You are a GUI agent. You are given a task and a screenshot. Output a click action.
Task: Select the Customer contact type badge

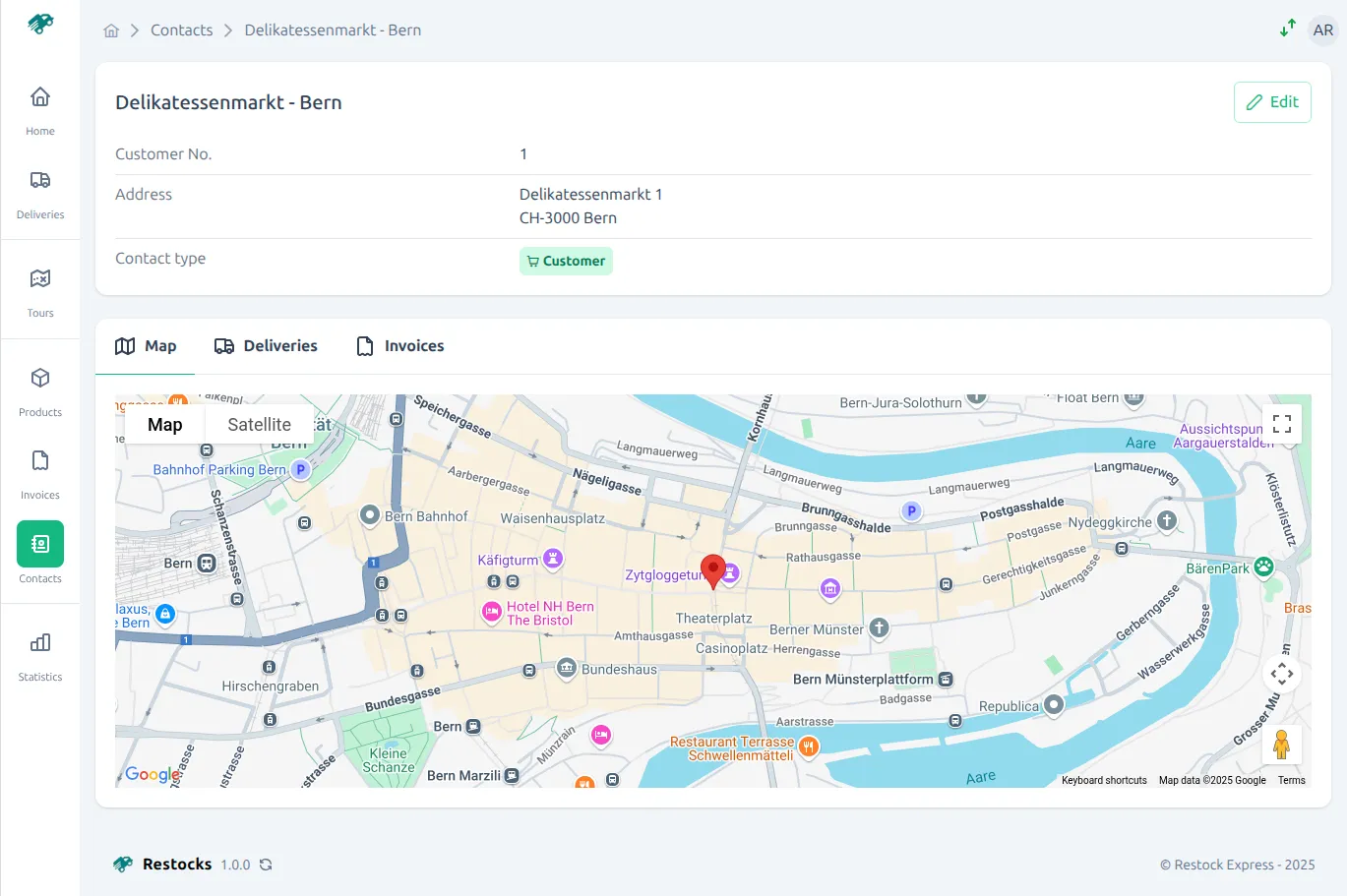566,261
